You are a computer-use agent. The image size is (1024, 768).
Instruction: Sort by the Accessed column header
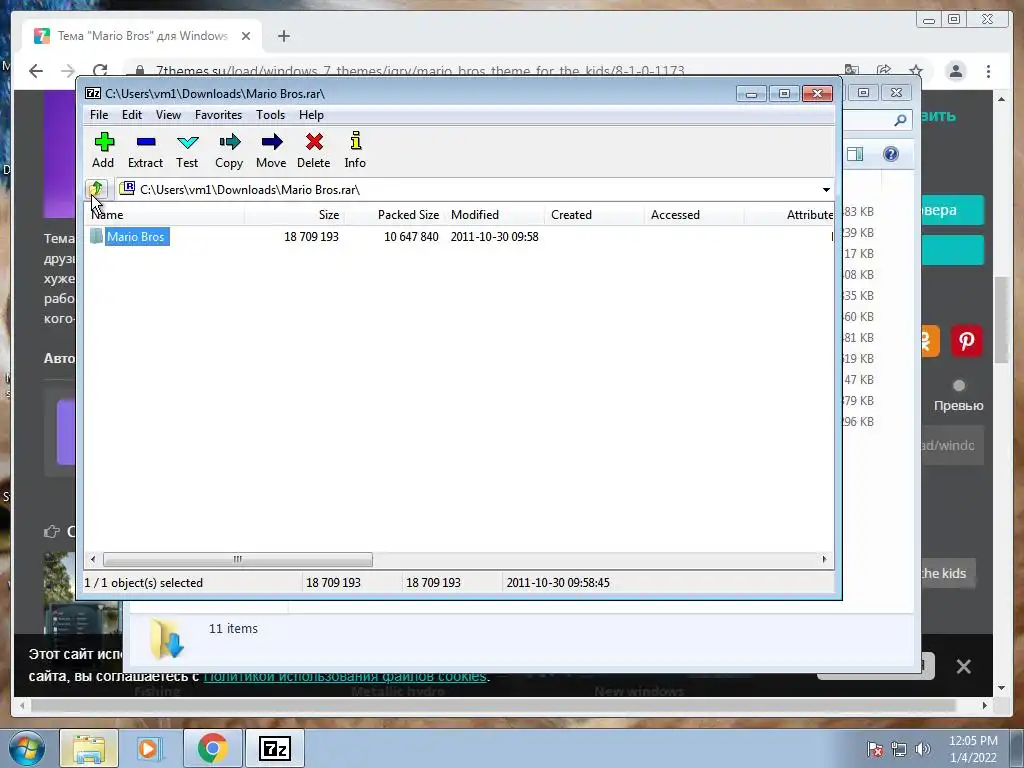tap(694, 214)
